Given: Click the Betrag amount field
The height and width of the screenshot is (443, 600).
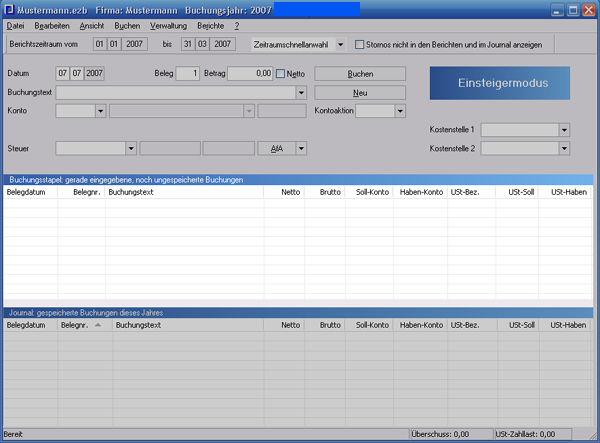Looking at the screenshot, I should 250,73.
